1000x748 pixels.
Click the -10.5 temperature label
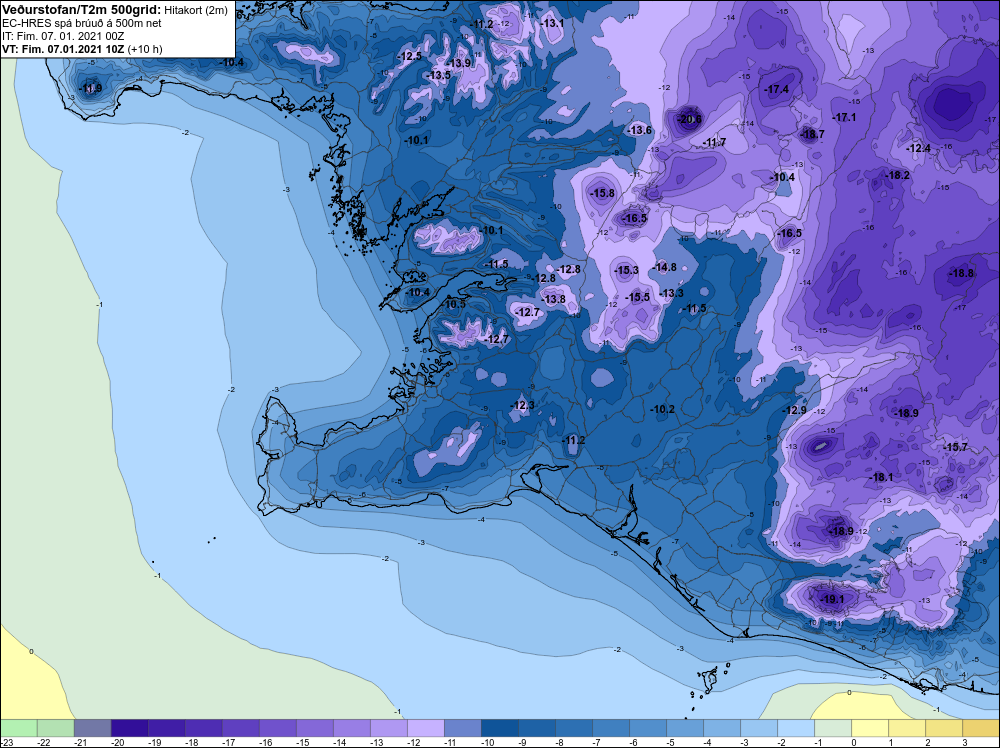click(x=453, y=305)
